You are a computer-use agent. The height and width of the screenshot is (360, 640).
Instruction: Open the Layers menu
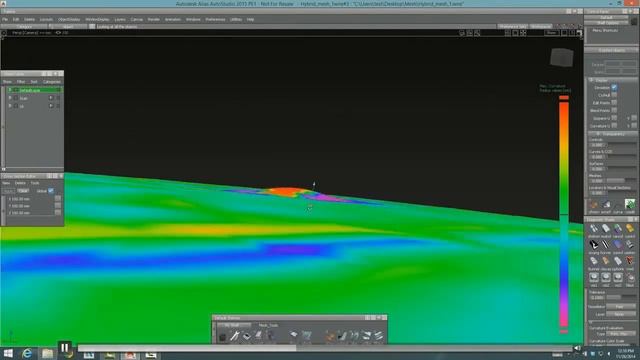tap(120, 19)
